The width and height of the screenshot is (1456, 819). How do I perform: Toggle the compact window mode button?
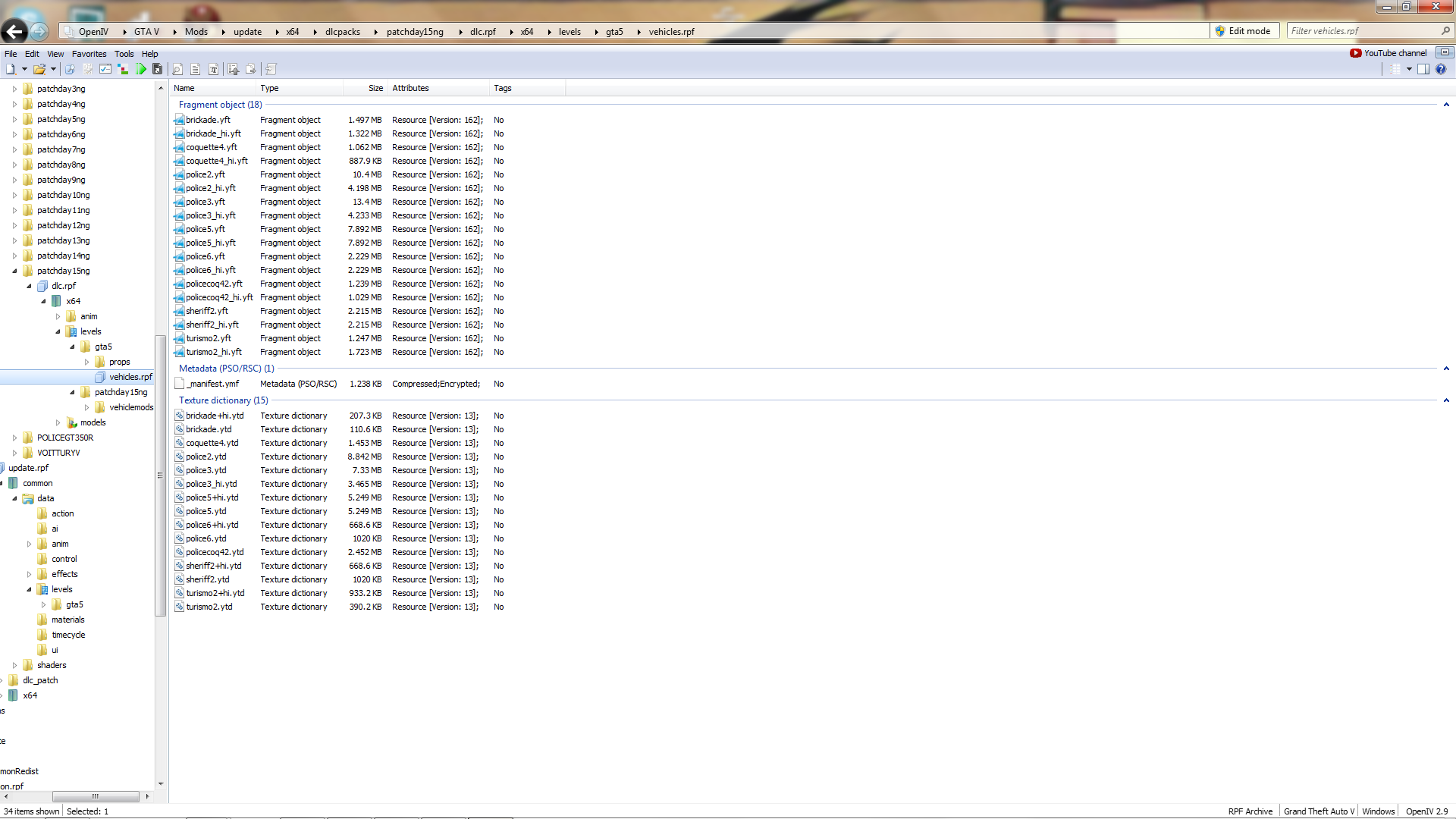1444,52
